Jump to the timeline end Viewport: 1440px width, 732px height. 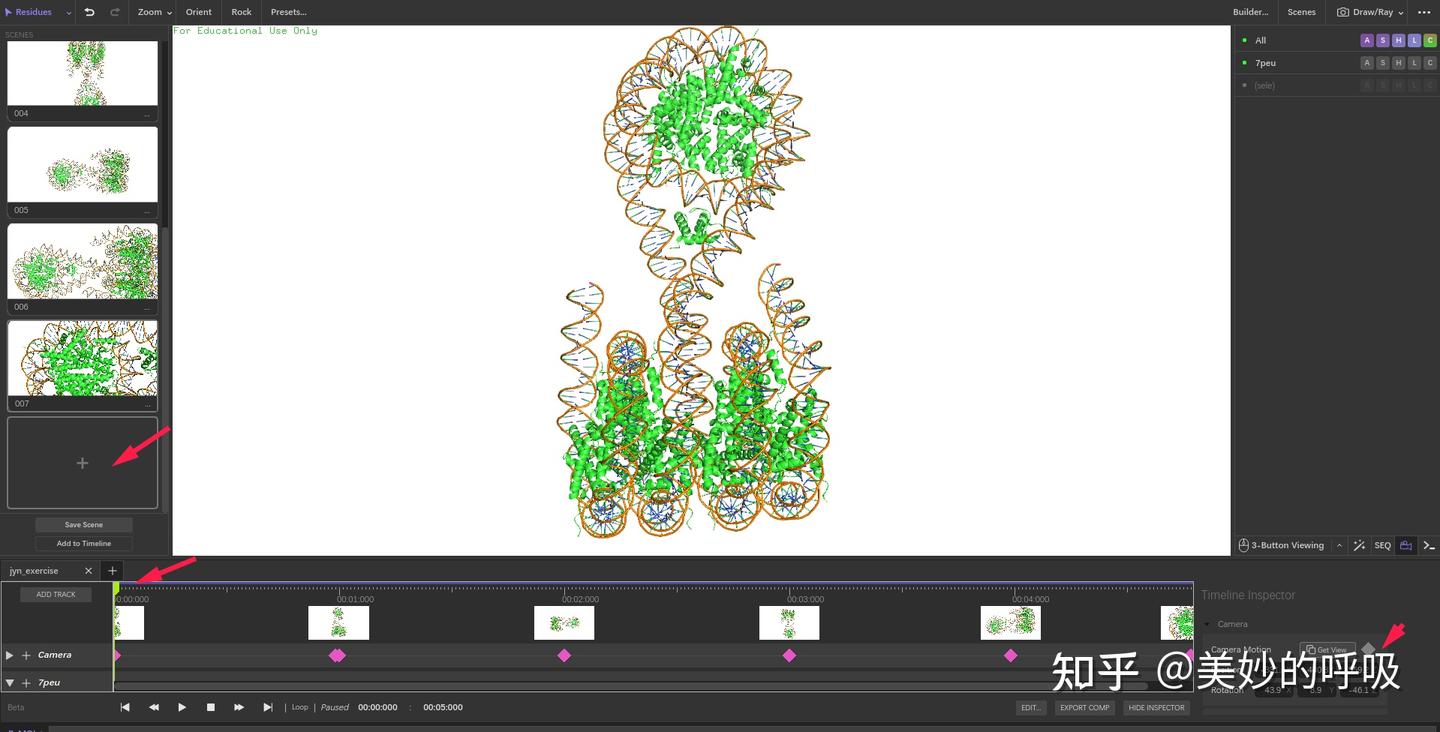[x=268, y=707]
